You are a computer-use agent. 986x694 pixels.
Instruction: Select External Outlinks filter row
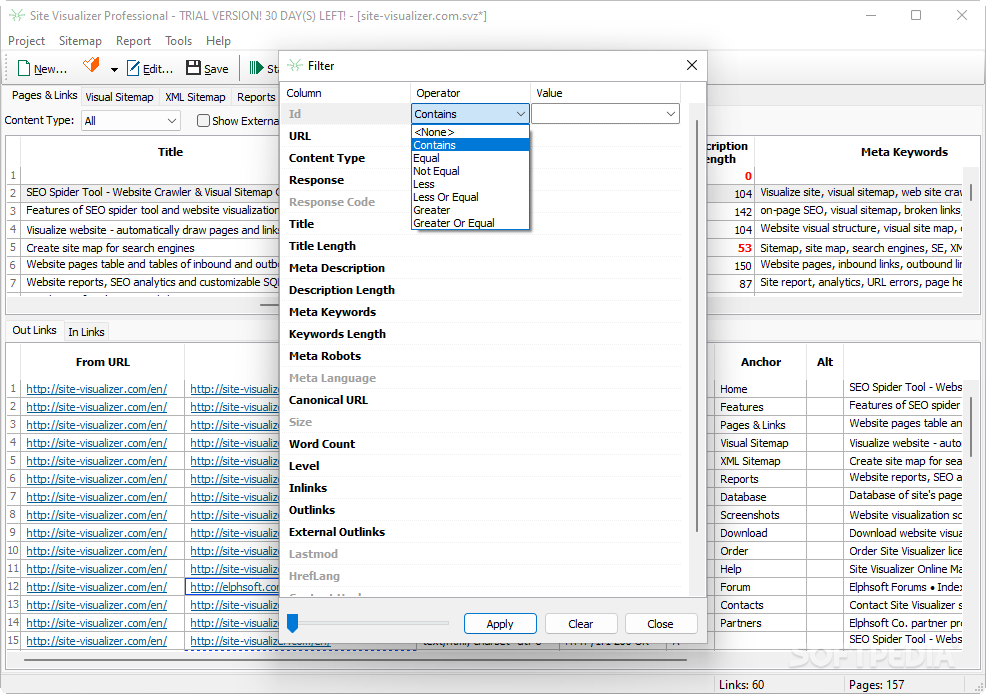pos(336,532)
